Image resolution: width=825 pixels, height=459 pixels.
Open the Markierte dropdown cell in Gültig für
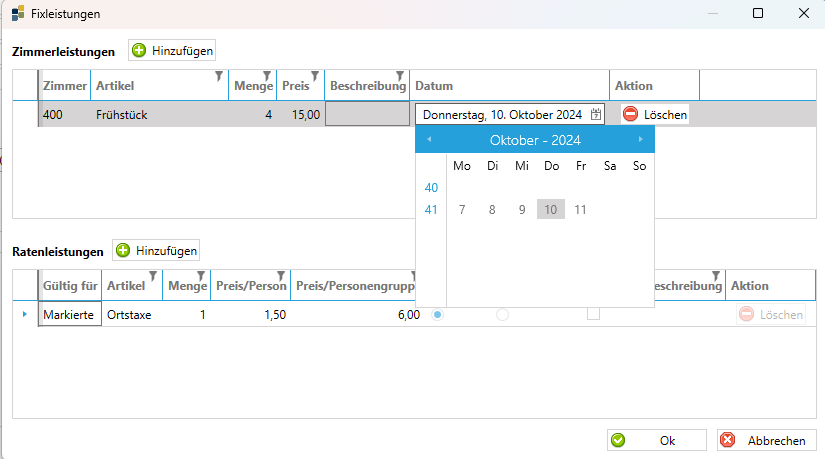coord(70,314)
